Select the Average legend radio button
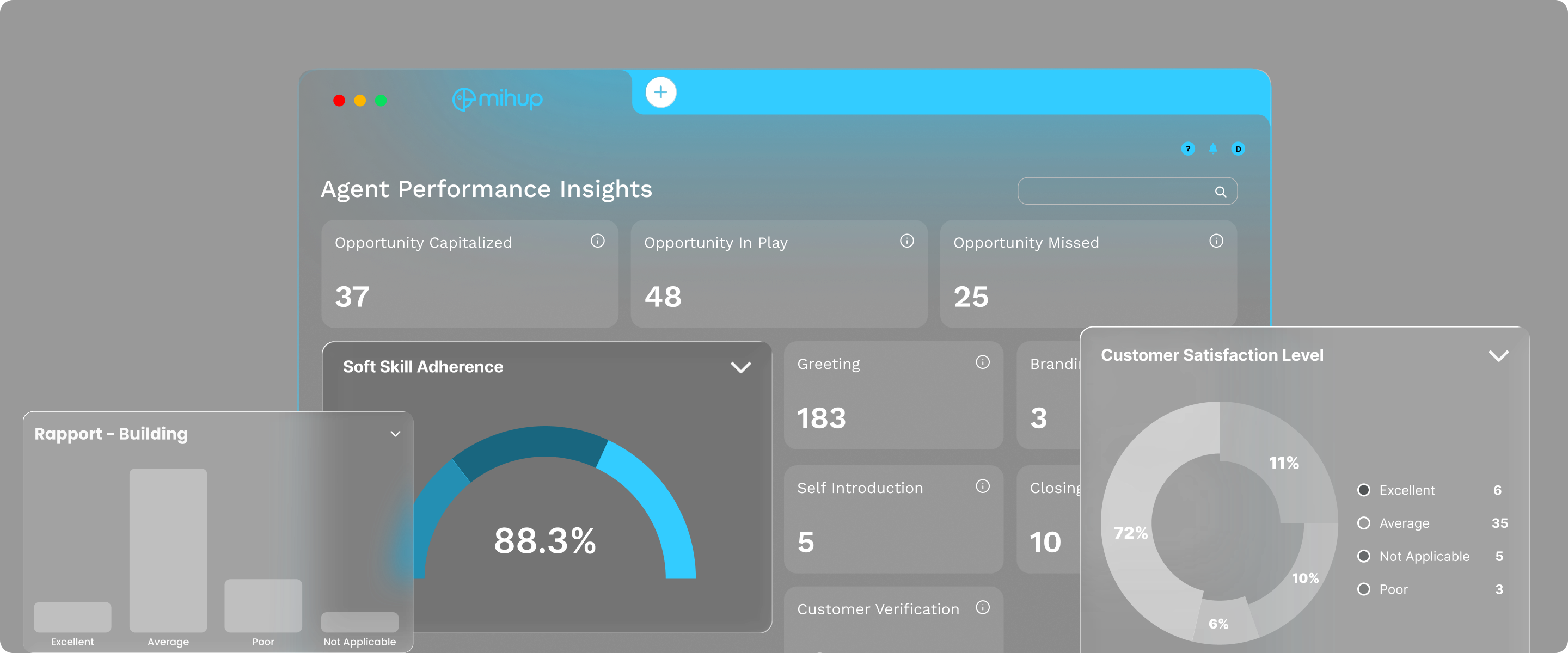The width and height of the screenshot is (1568, 653). (1363, 523)
